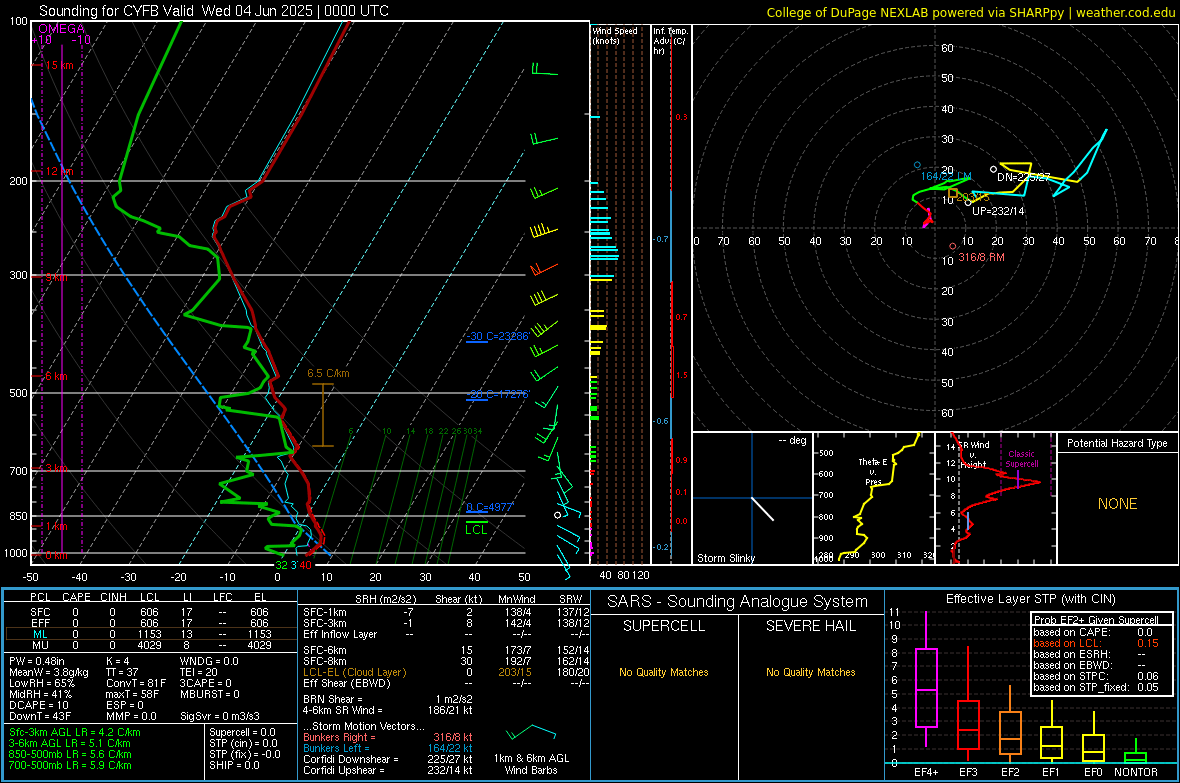Click the maxT = 58F value
Image resolution: width=1180 pixels, height=783 pixels.
tap(132, 694)
